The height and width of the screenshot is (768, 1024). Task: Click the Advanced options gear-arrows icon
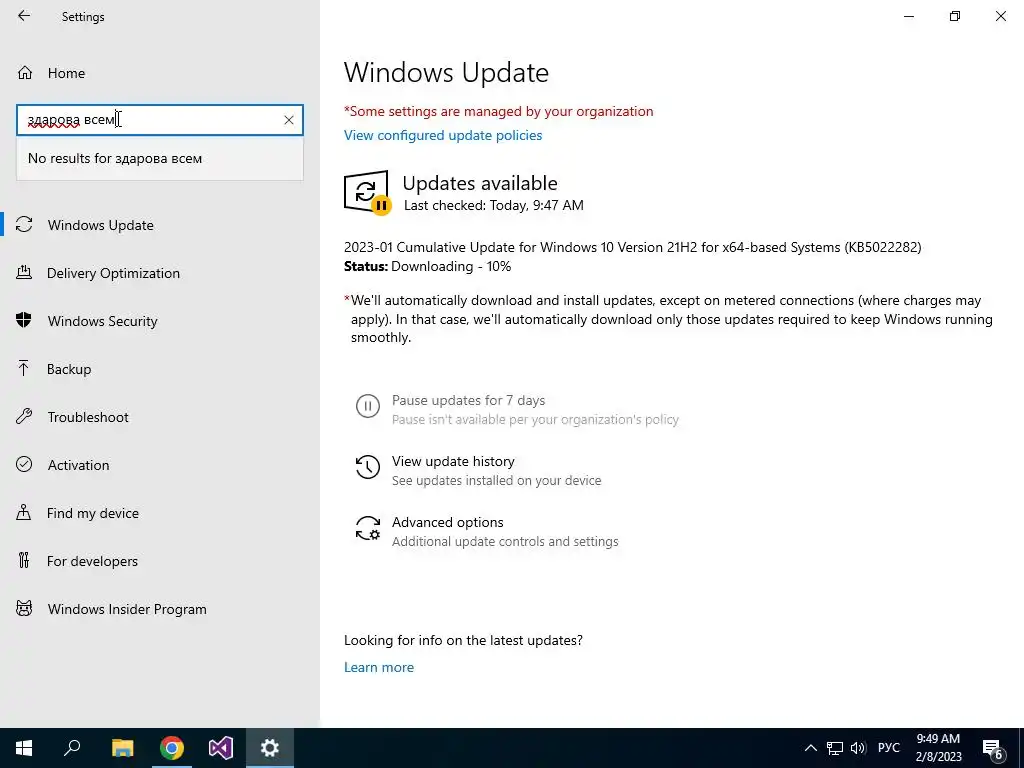point(368,528)
